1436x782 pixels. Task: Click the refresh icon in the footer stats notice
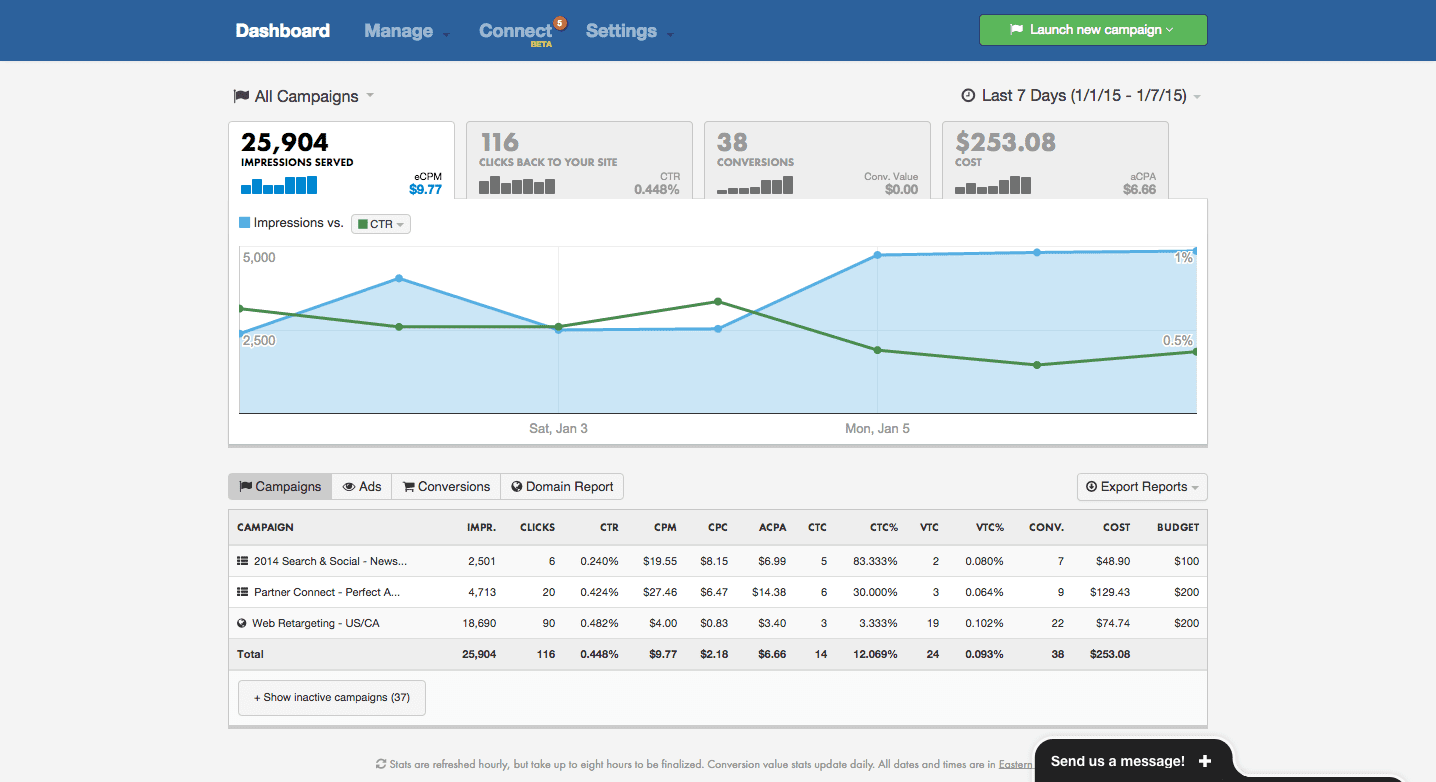381,764
